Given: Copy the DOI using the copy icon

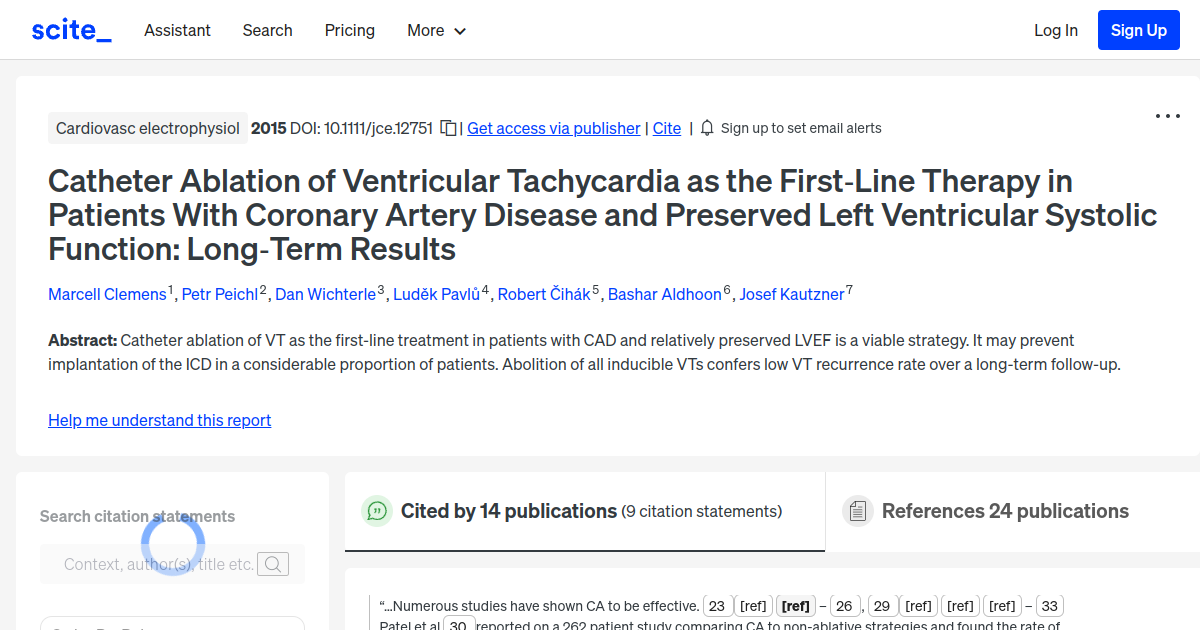Looking at the screenshot, I should (x=448, y=127).
